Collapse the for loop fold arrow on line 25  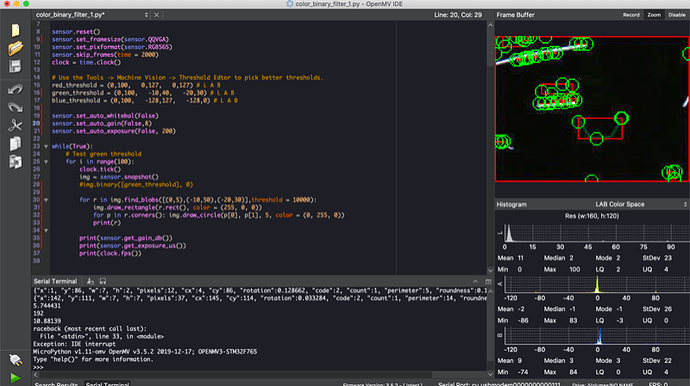[x=46, y=162]
